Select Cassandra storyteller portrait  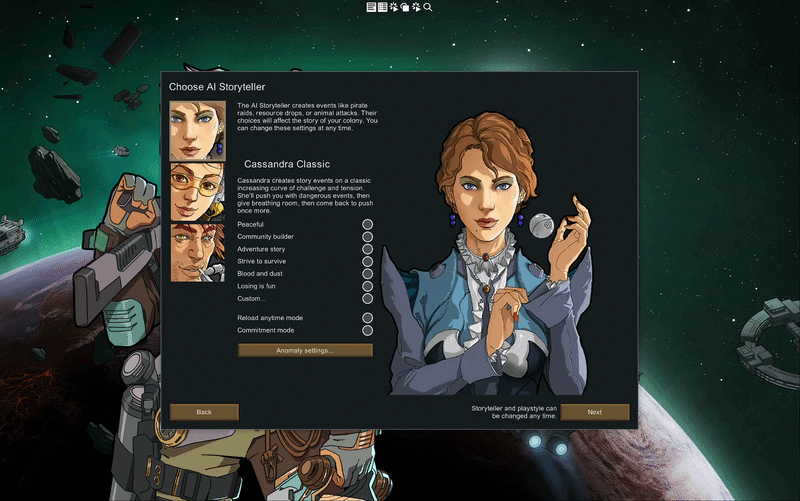coord(197,131)
